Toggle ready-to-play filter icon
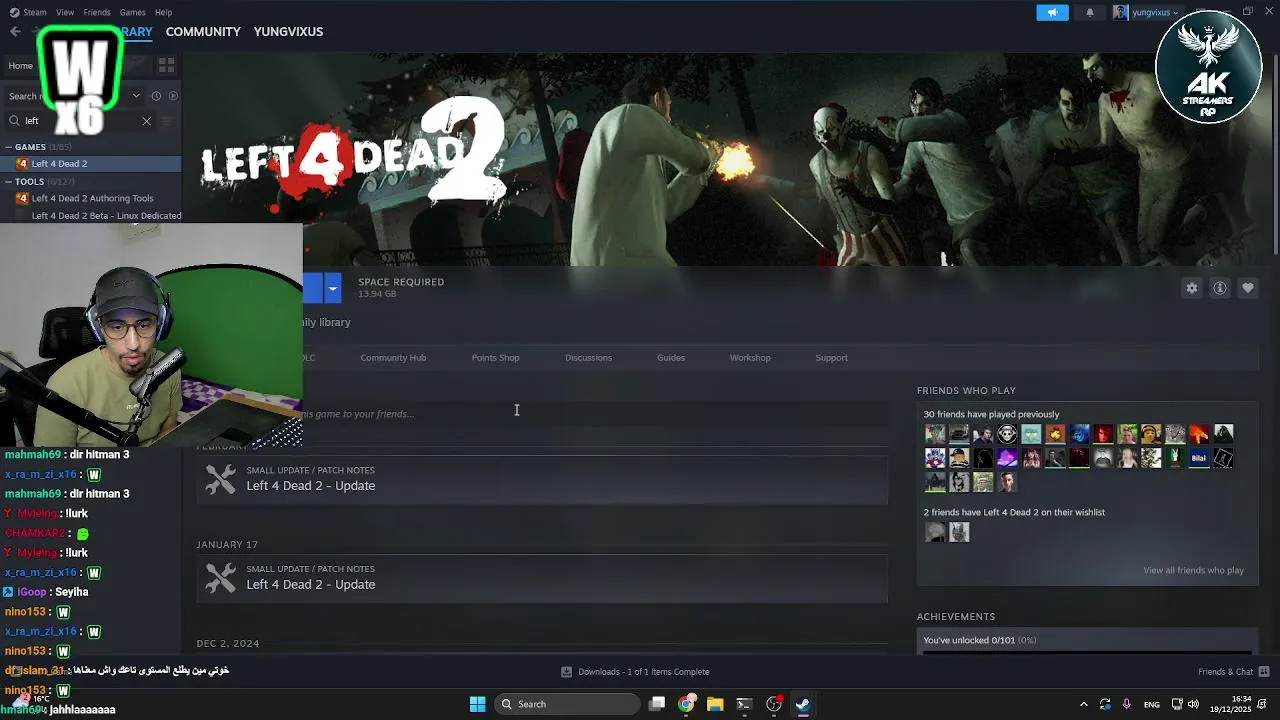Image resolution: width=1280 pixels, height=720 pixels. tap(173, 96)
